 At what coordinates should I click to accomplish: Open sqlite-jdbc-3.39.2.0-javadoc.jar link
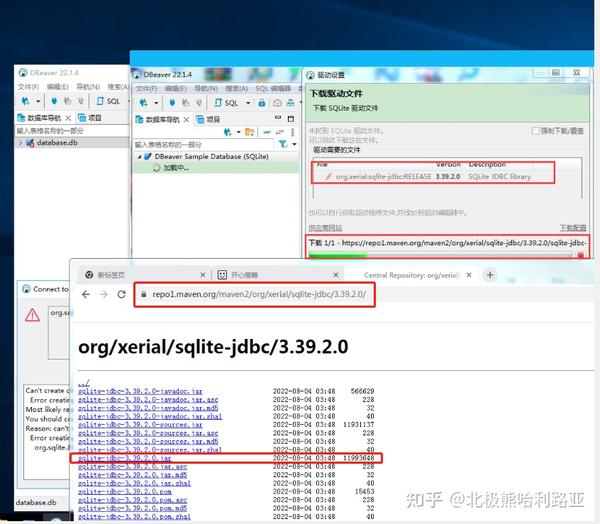click(x=140, y=391)
